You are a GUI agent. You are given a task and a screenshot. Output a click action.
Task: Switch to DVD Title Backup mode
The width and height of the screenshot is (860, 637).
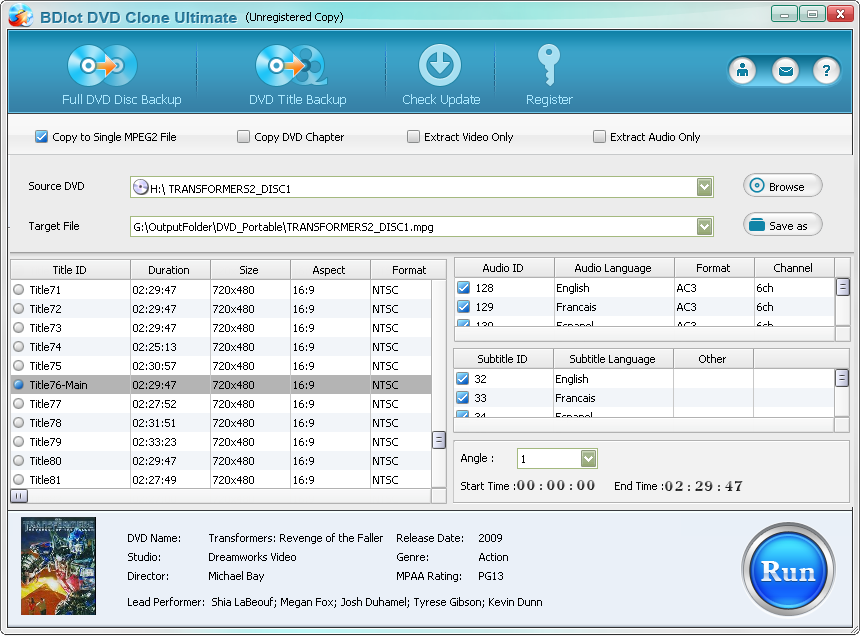point(291,67)
